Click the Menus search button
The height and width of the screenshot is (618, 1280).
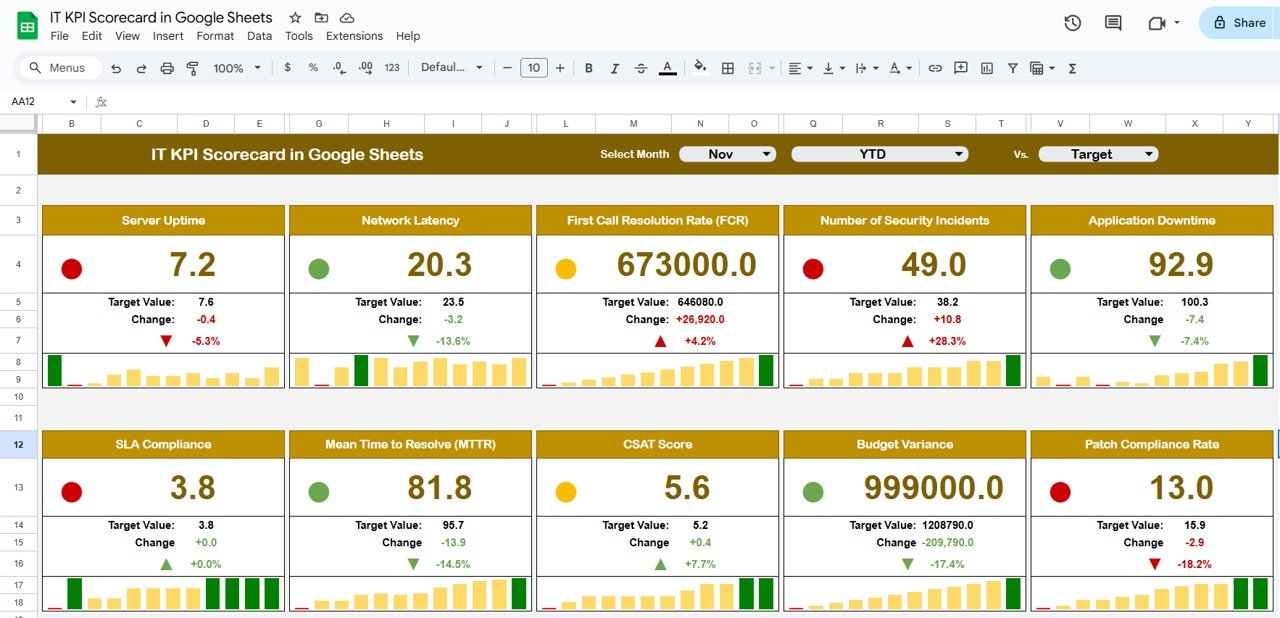coord(59,68)
